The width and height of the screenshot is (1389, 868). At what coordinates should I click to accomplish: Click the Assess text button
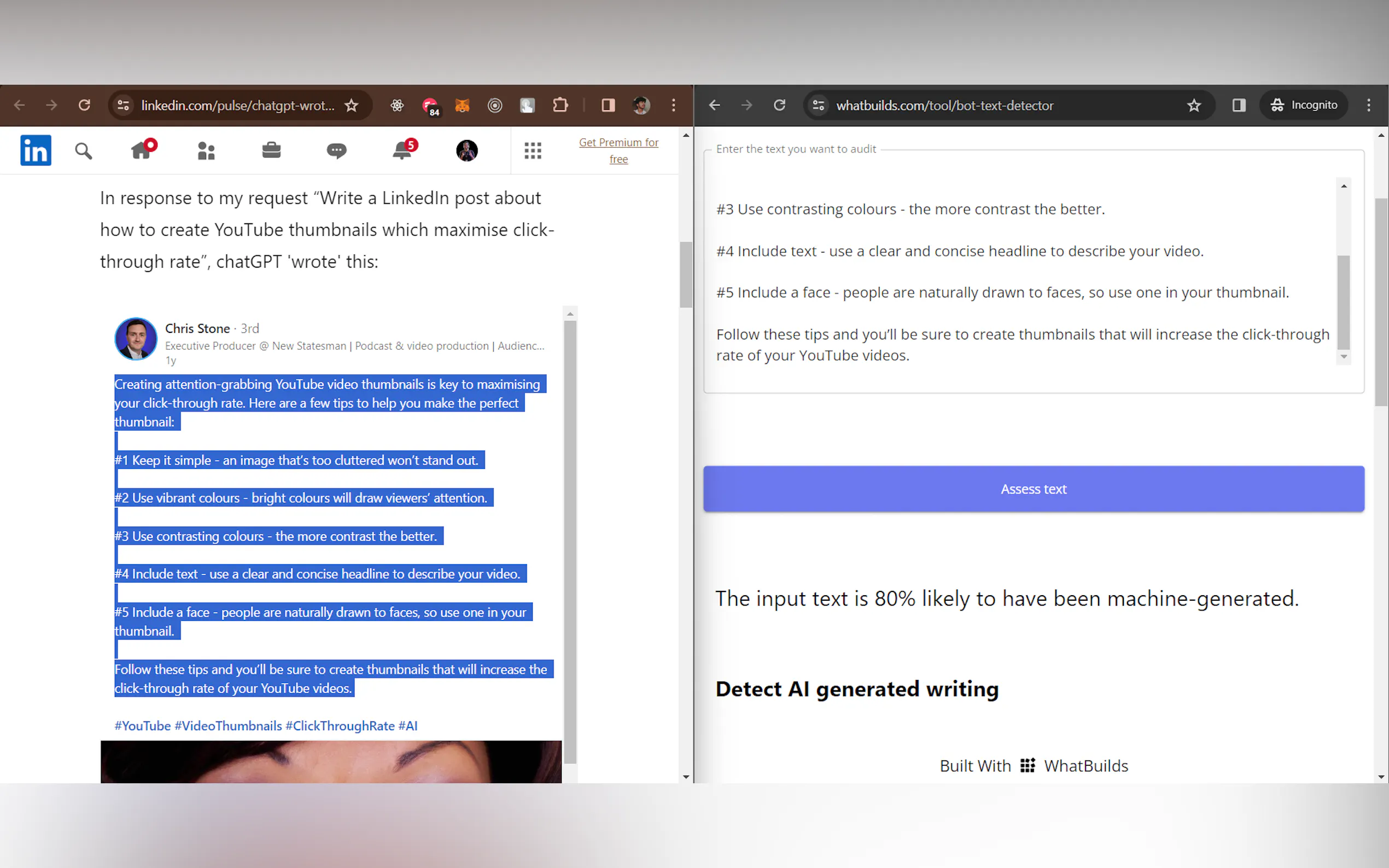coord(1033,489)
